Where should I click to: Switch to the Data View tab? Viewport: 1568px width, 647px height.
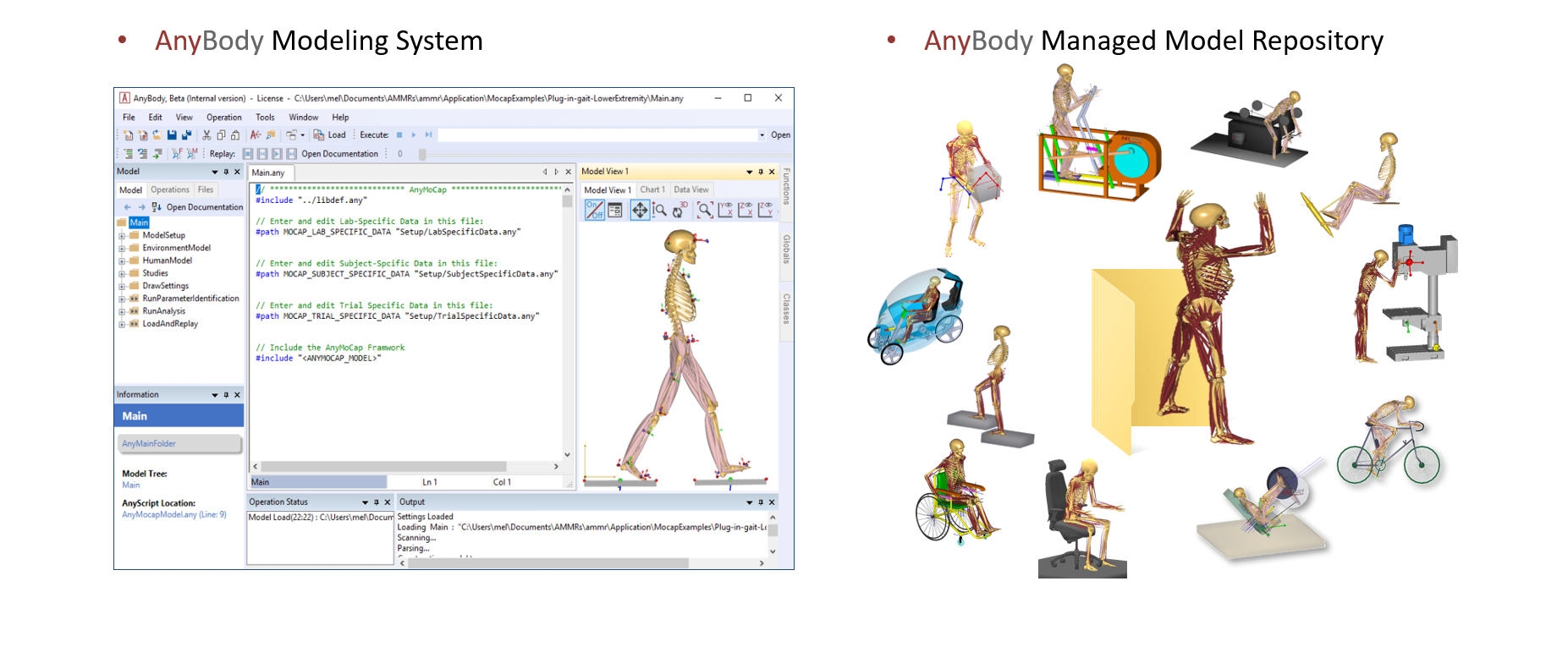click(691, 189)
